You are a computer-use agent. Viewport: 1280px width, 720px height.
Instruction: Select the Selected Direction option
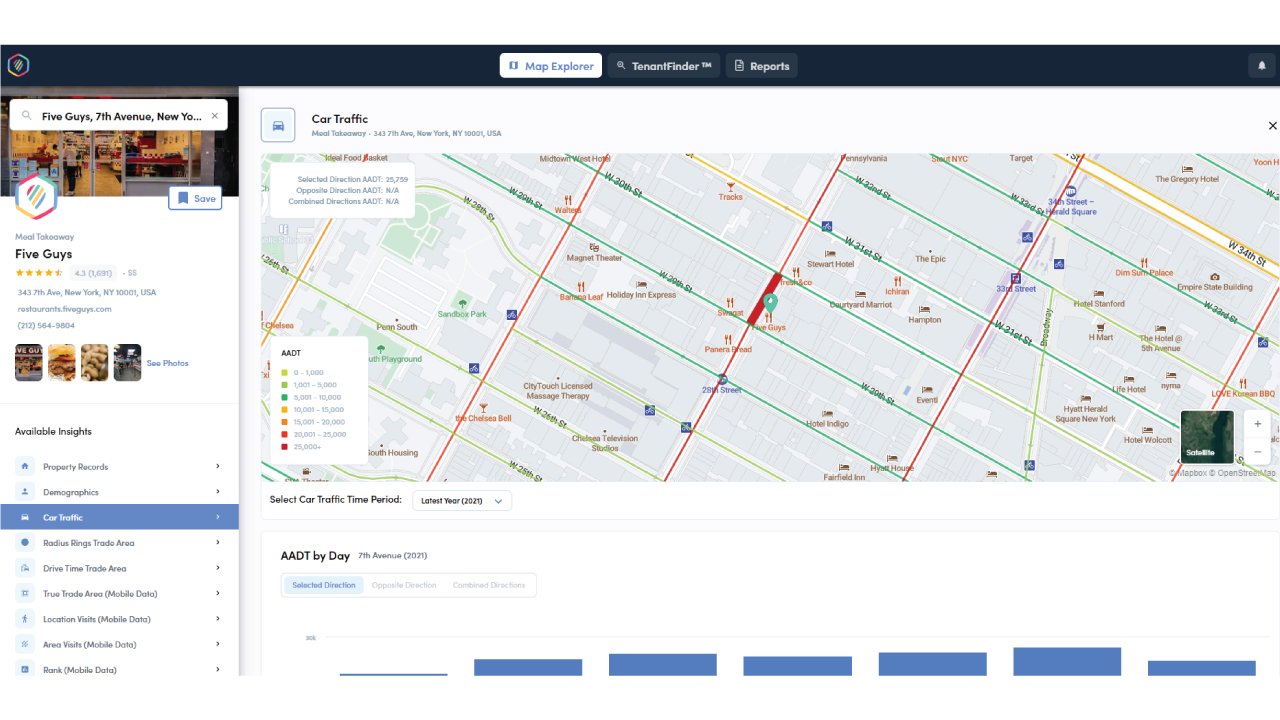(324, 585)
